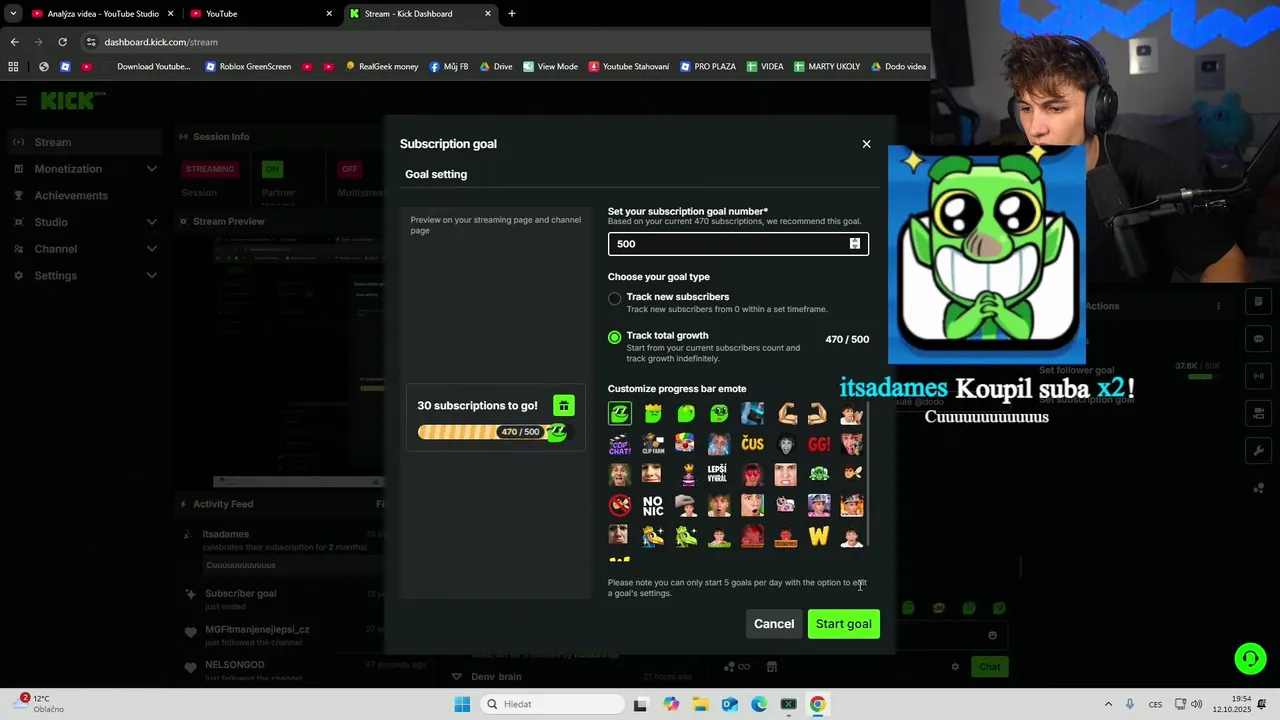The image size is (1280, 720).
Task: Select the red prohibition sign emote
Action: 620,506
